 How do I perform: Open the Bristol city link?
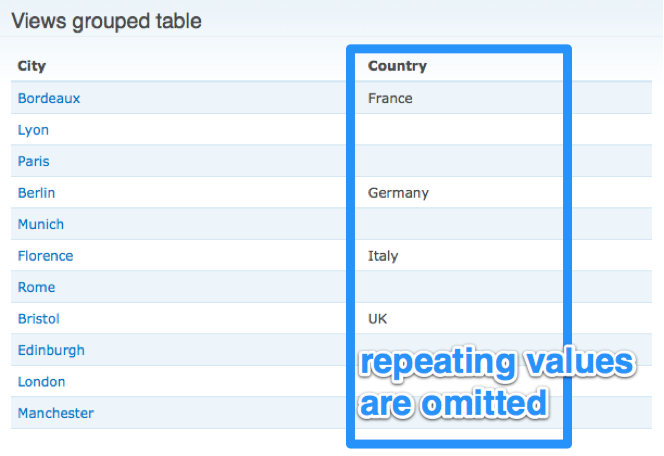tap(39, 319)
